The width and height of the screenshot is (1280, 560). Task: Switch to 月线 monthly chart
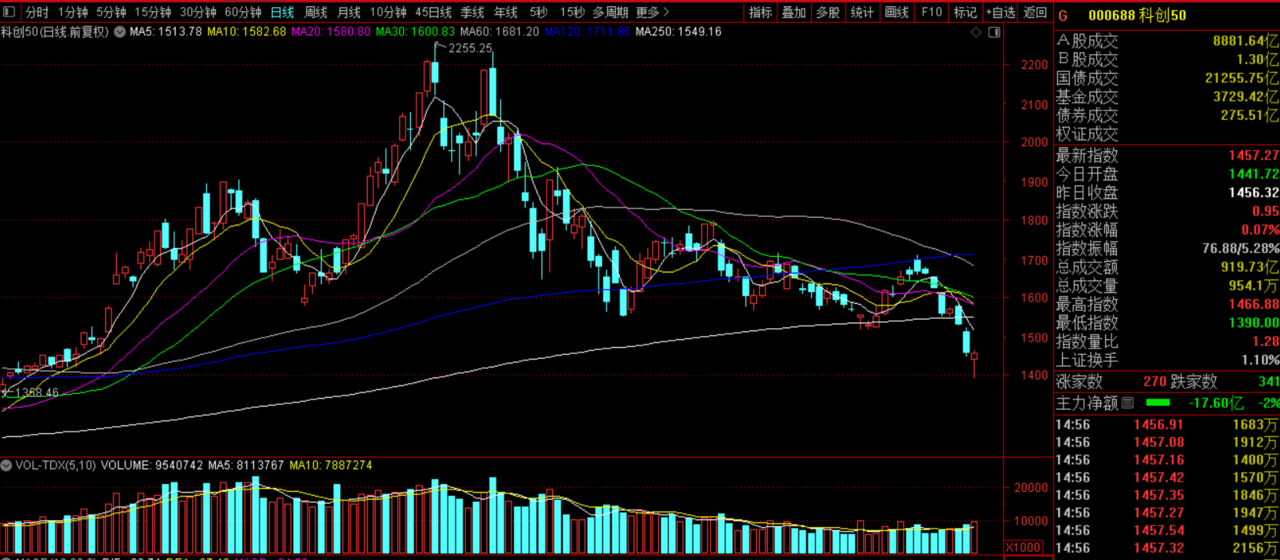point(348,13)
